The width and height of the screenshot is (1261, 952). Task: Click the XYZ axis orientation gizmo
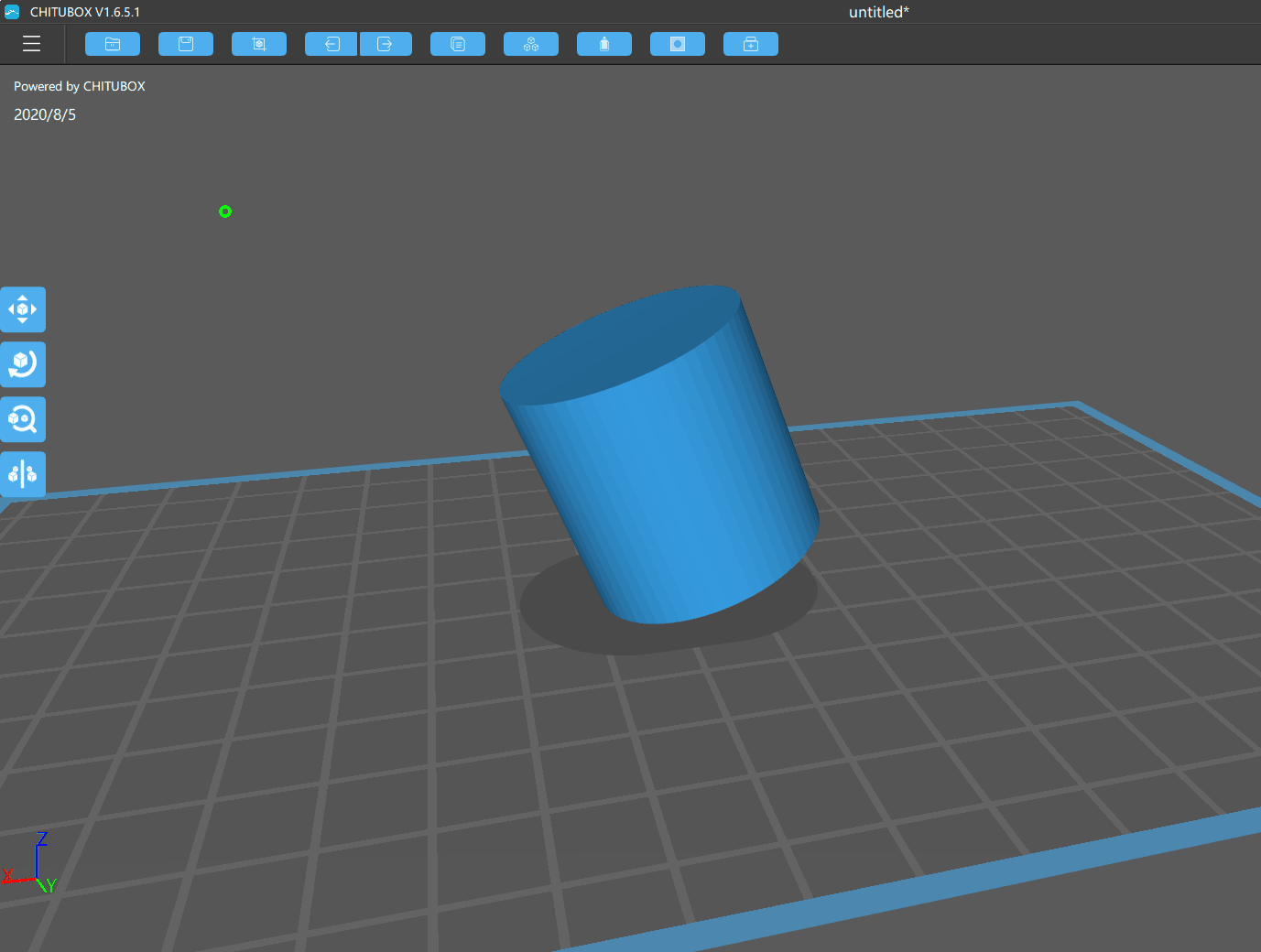pos(30,863)
